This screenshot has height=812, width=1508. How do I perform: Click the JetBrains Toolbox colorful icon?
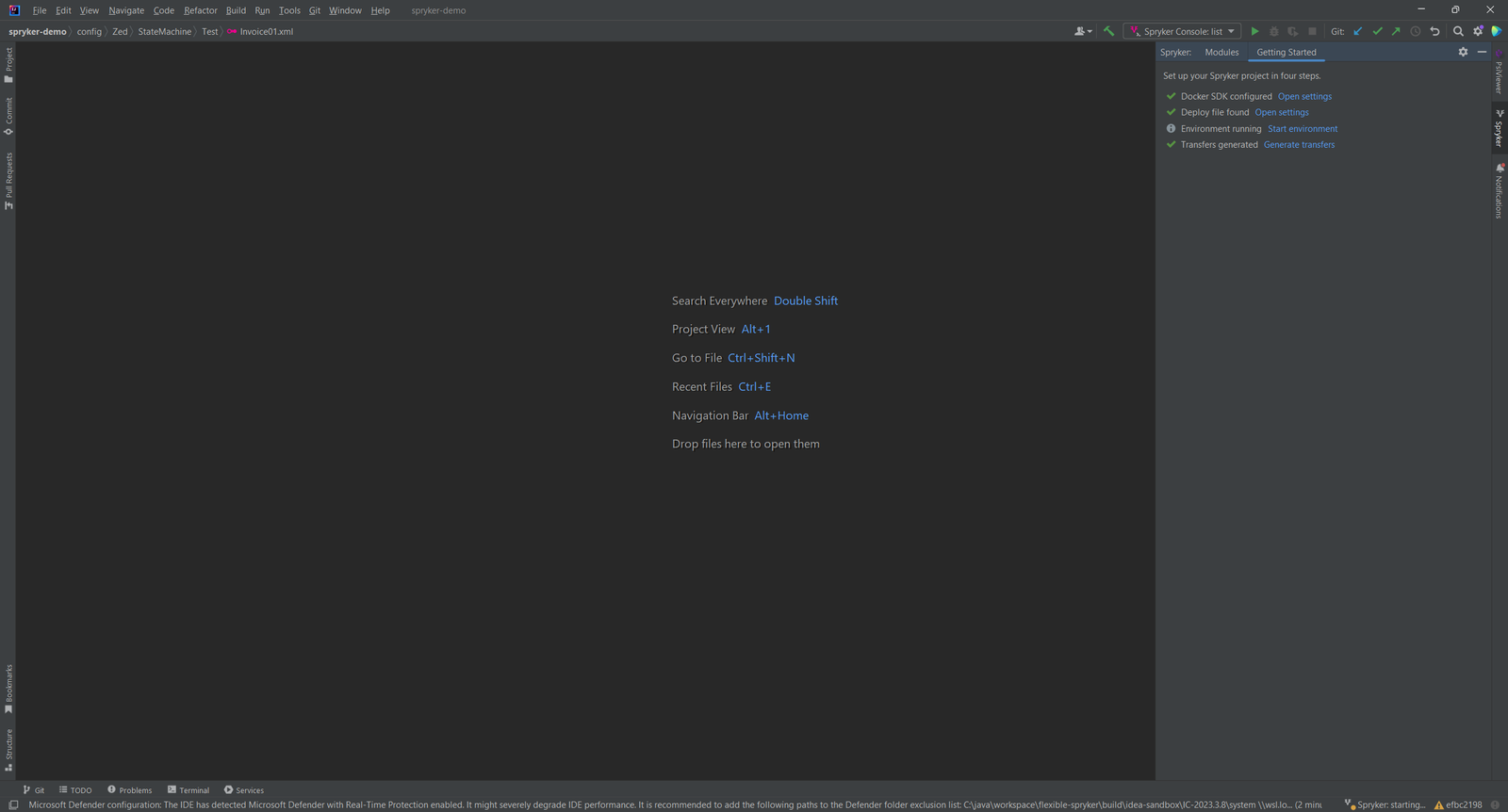point(1496,31)
